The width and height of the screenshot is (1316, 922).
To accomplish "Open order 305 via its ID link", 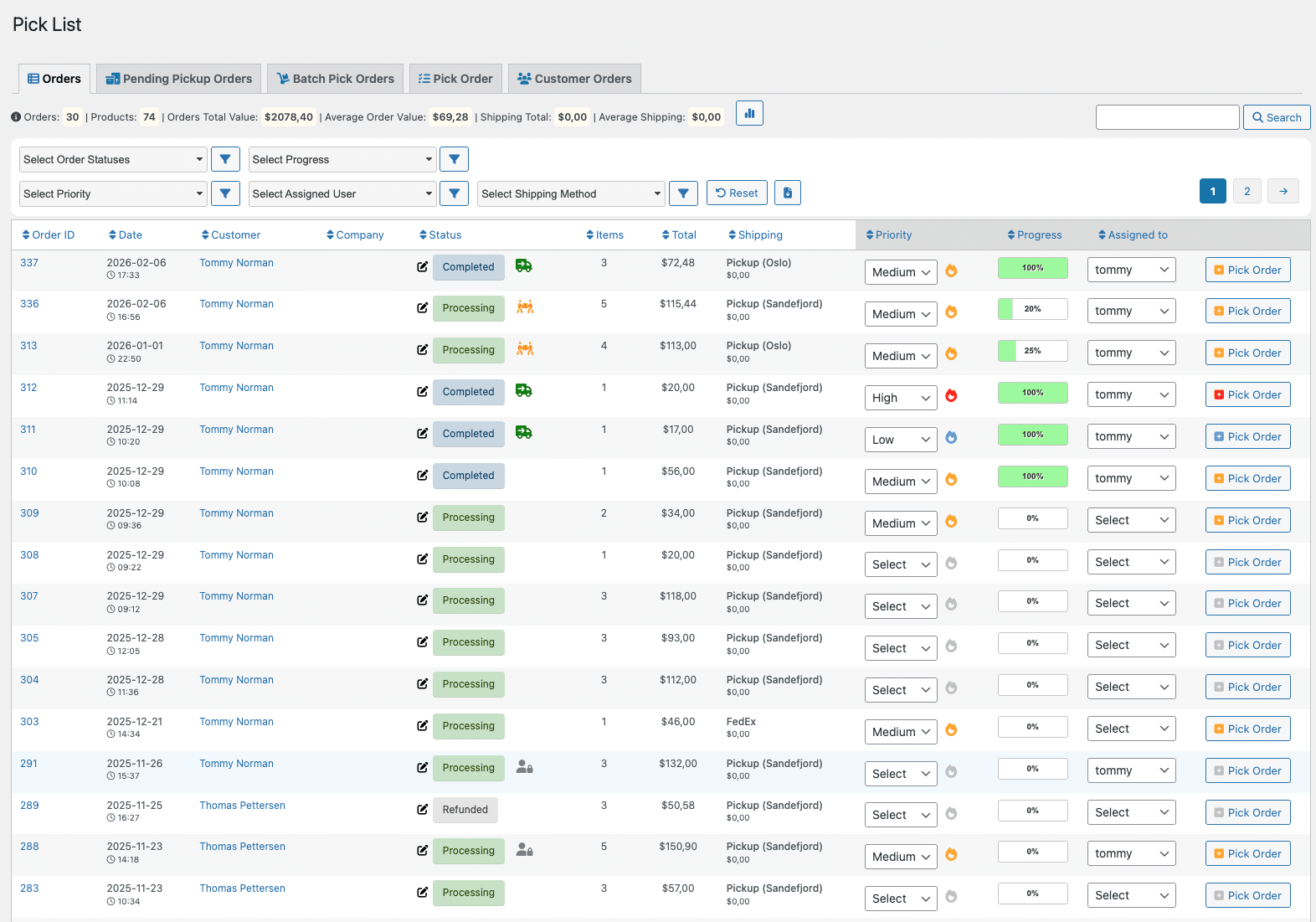I will (x=29, y=638).
